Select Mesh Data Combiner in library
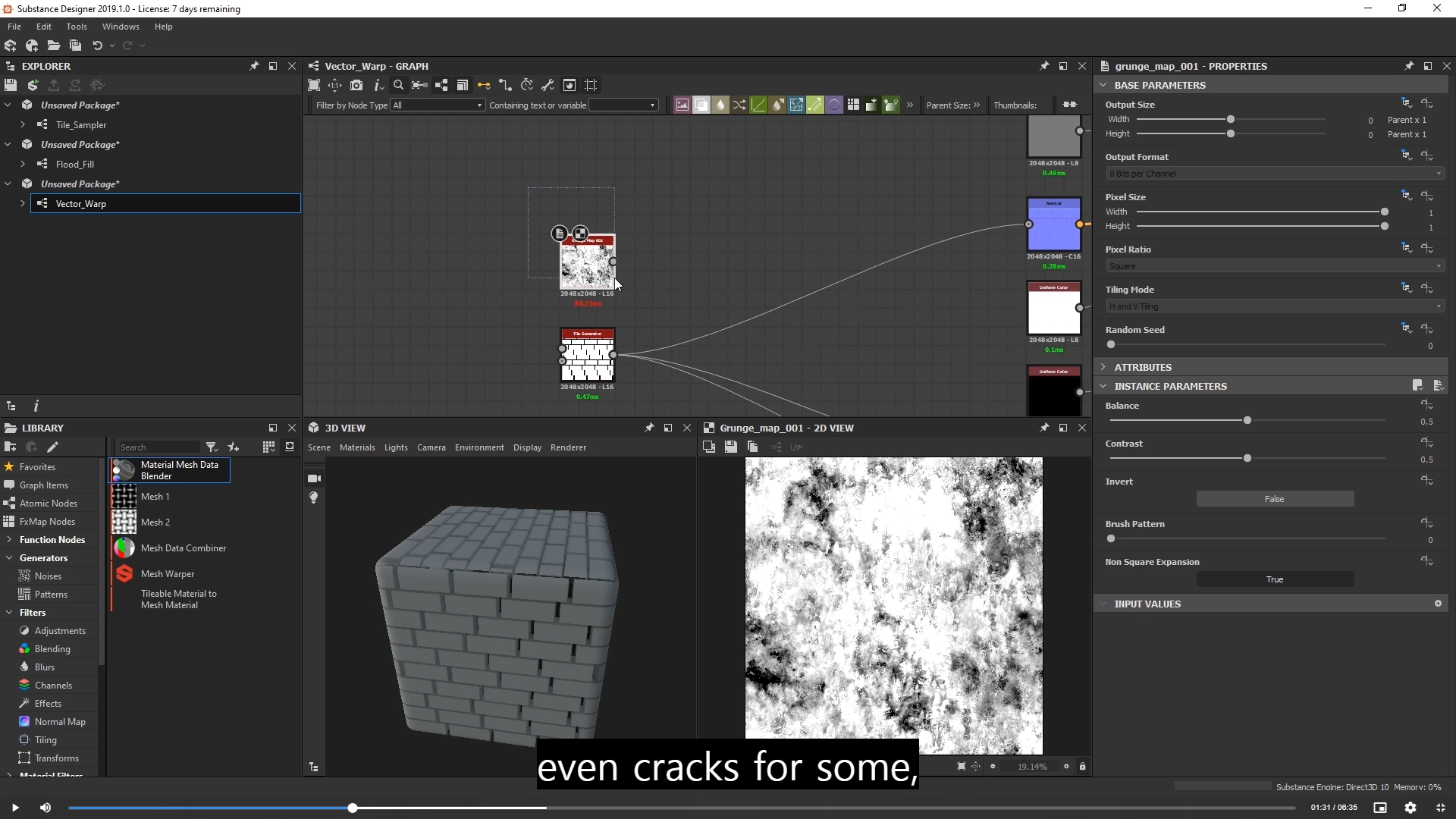Viewport: 1456px width, 819px height. [183, 548]
